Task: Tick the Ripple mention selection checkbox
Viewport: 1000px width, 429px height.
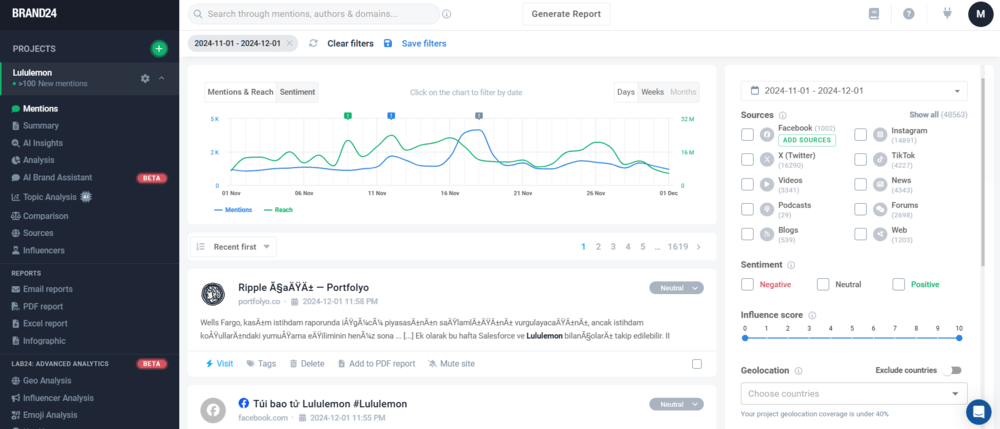Action: (697, 364)
